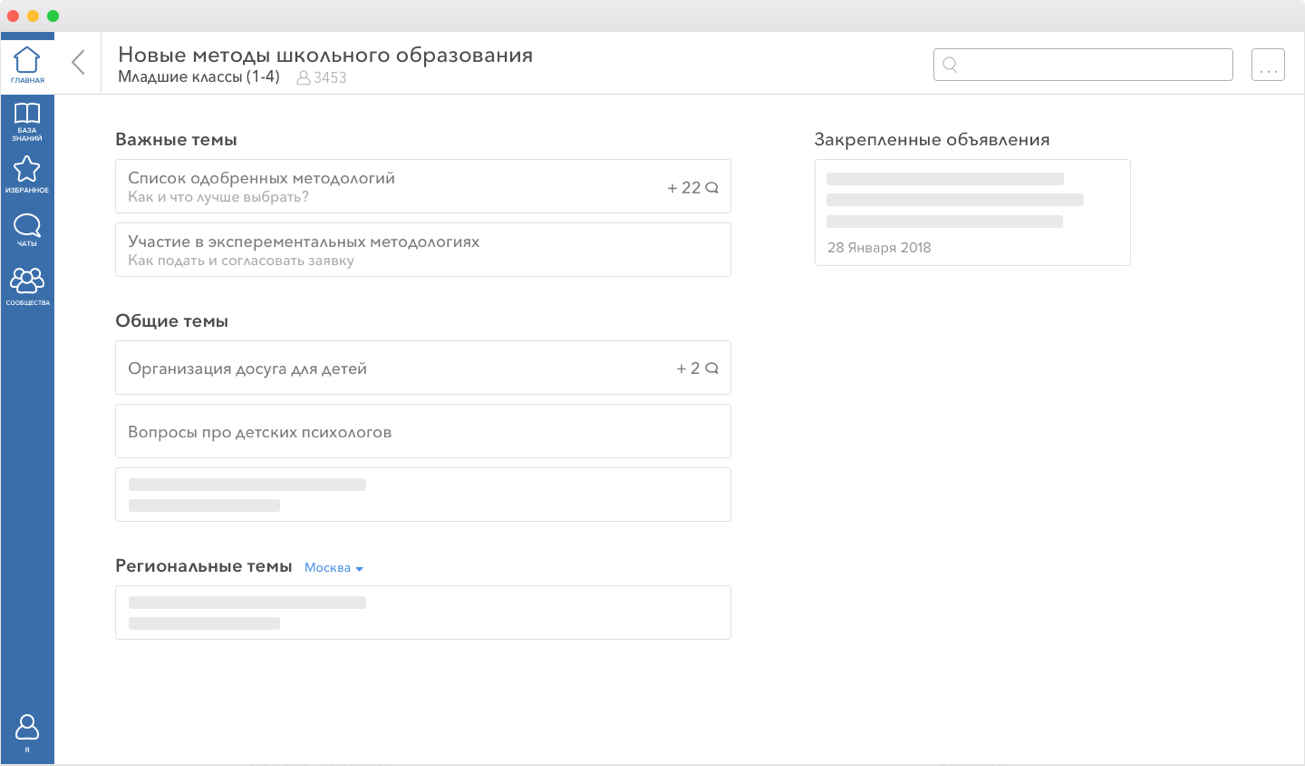Image resolution: width=1305 pixels, height=766 pixels.
Task: Open topic Организация досуга для детей
Action: click(400, 369)
